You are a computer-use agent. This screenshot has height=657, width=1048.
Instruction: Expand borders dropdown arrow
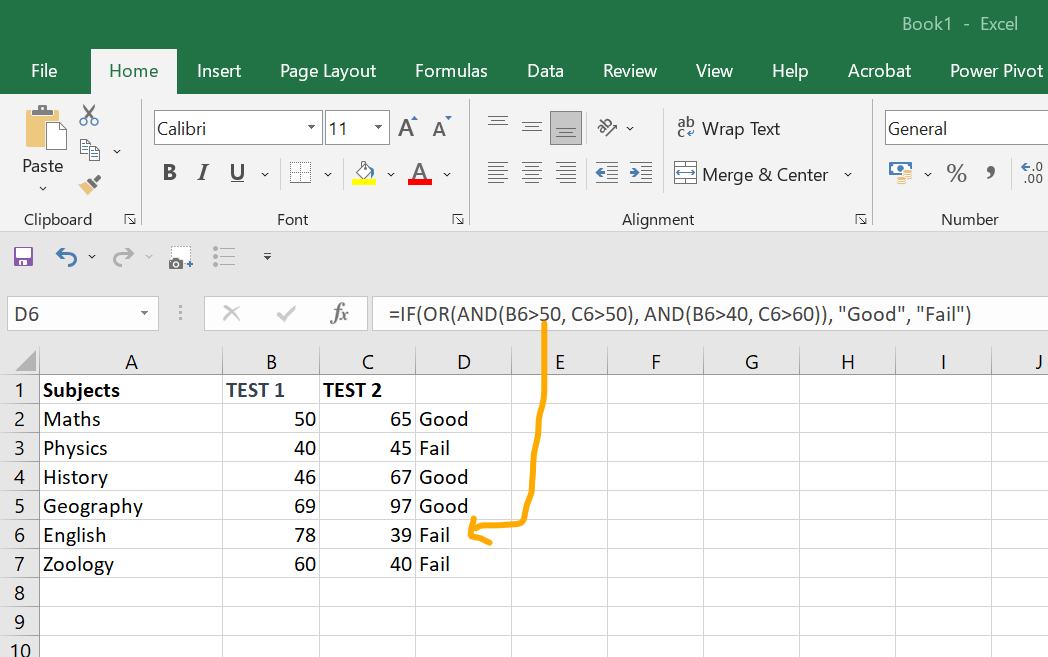(x=328, y=174)
